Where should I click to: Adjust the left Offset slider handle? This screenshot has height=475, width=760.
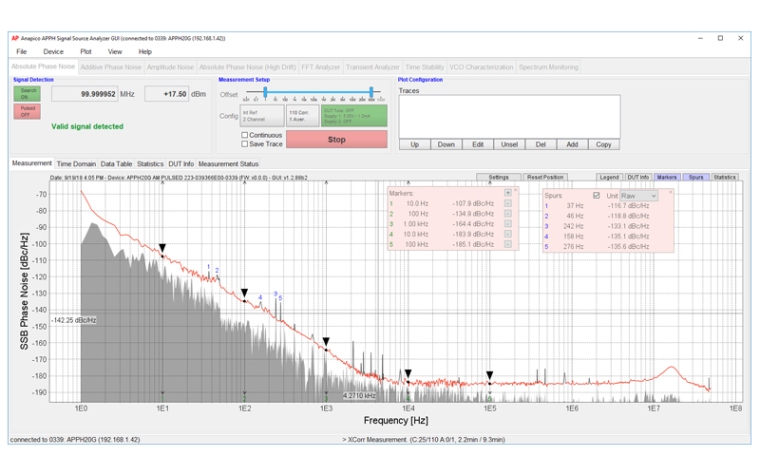pos(265,91)
